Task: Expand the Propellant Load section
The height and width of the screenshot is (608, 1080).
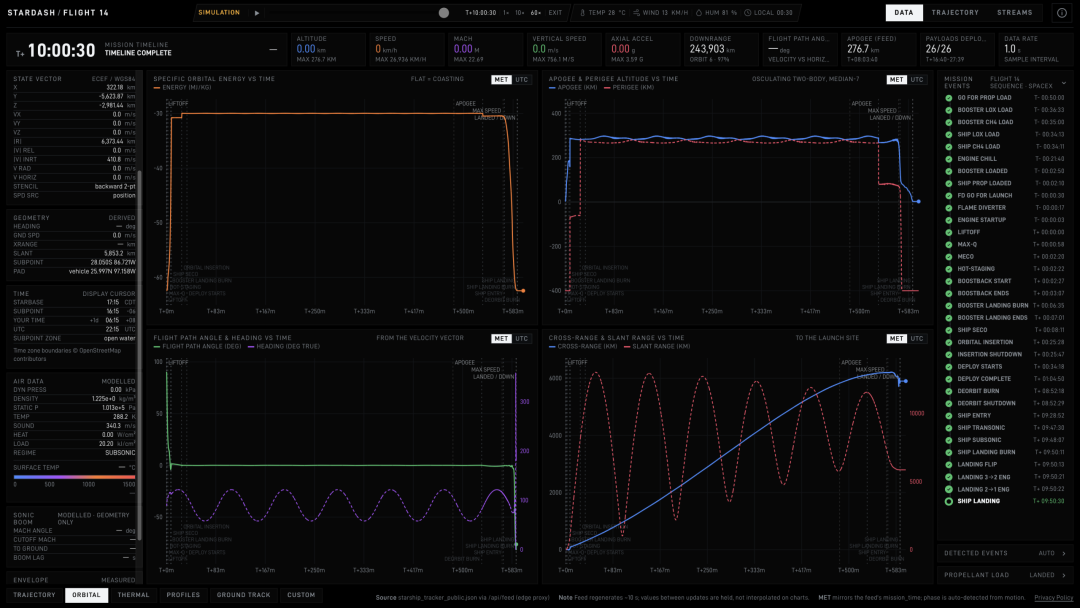Action: [1005, 575]
